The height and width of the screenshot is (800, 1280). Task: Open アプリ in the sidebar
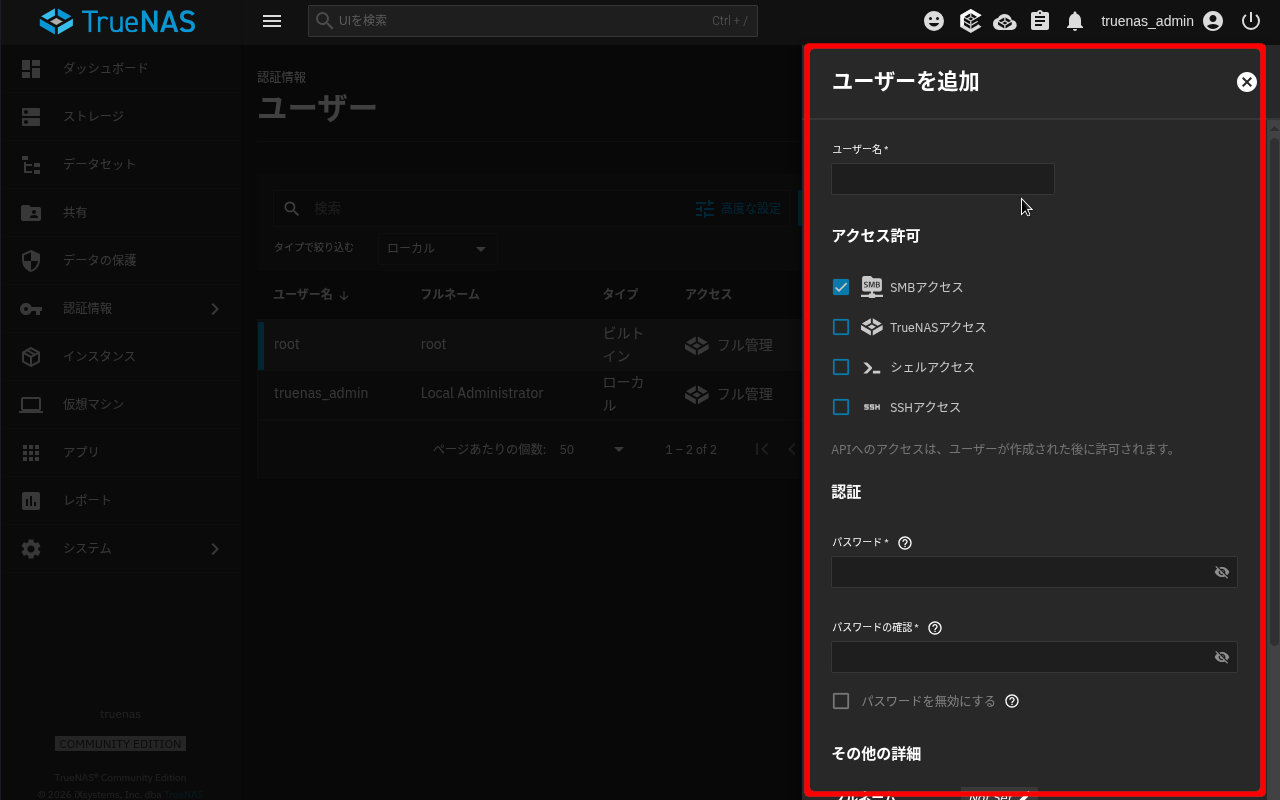[x=120, y=452]
